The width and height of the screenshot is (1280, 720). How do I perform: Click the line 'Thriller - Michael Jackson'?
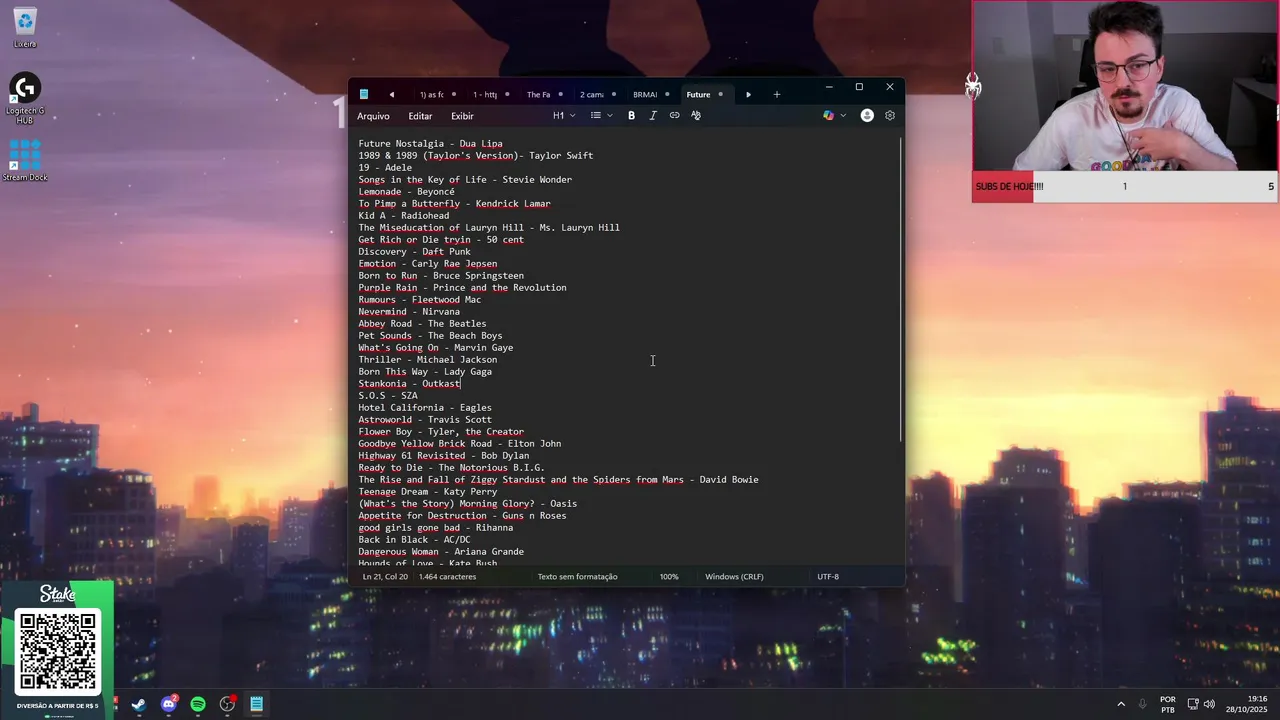427,360
